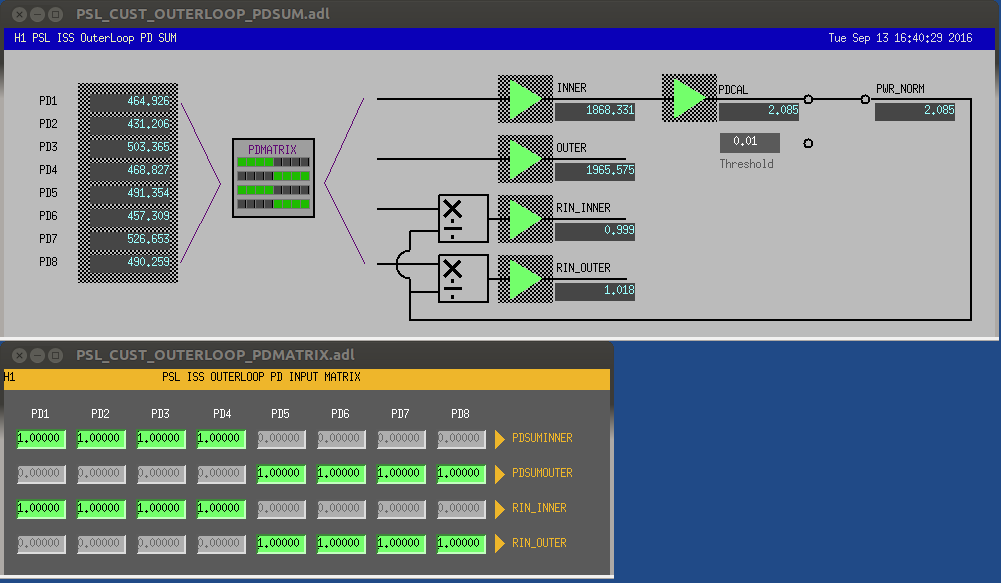
Task: Click the switch node right of PDCAL readout
Action: point(808,99)
